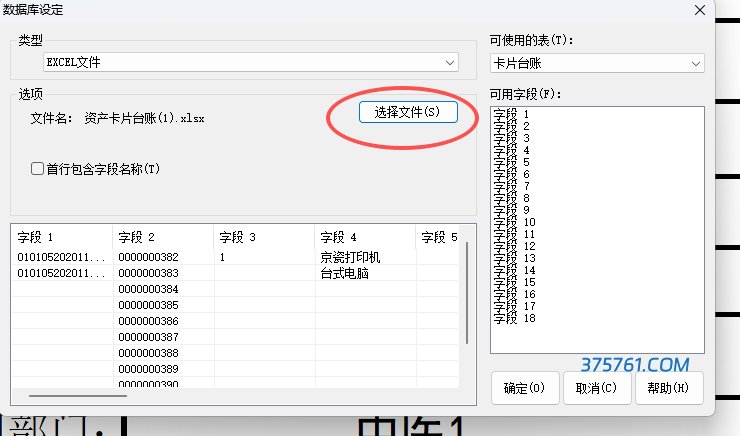Viewport: 740px width, 436px height.
Task: Select the 台式电脑 table cell
Action: coord(345,273)
